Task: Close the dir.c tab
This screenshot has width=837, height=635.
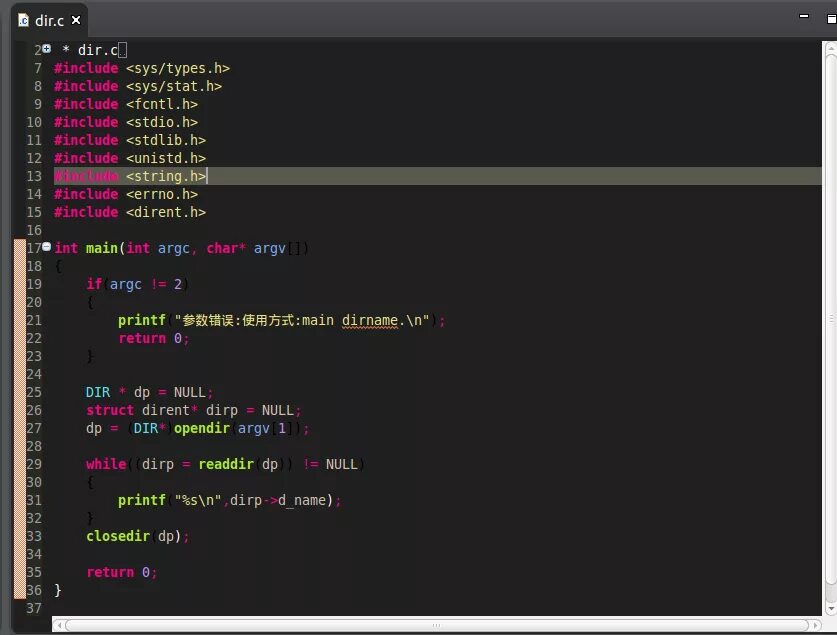Action: [76, 20]
